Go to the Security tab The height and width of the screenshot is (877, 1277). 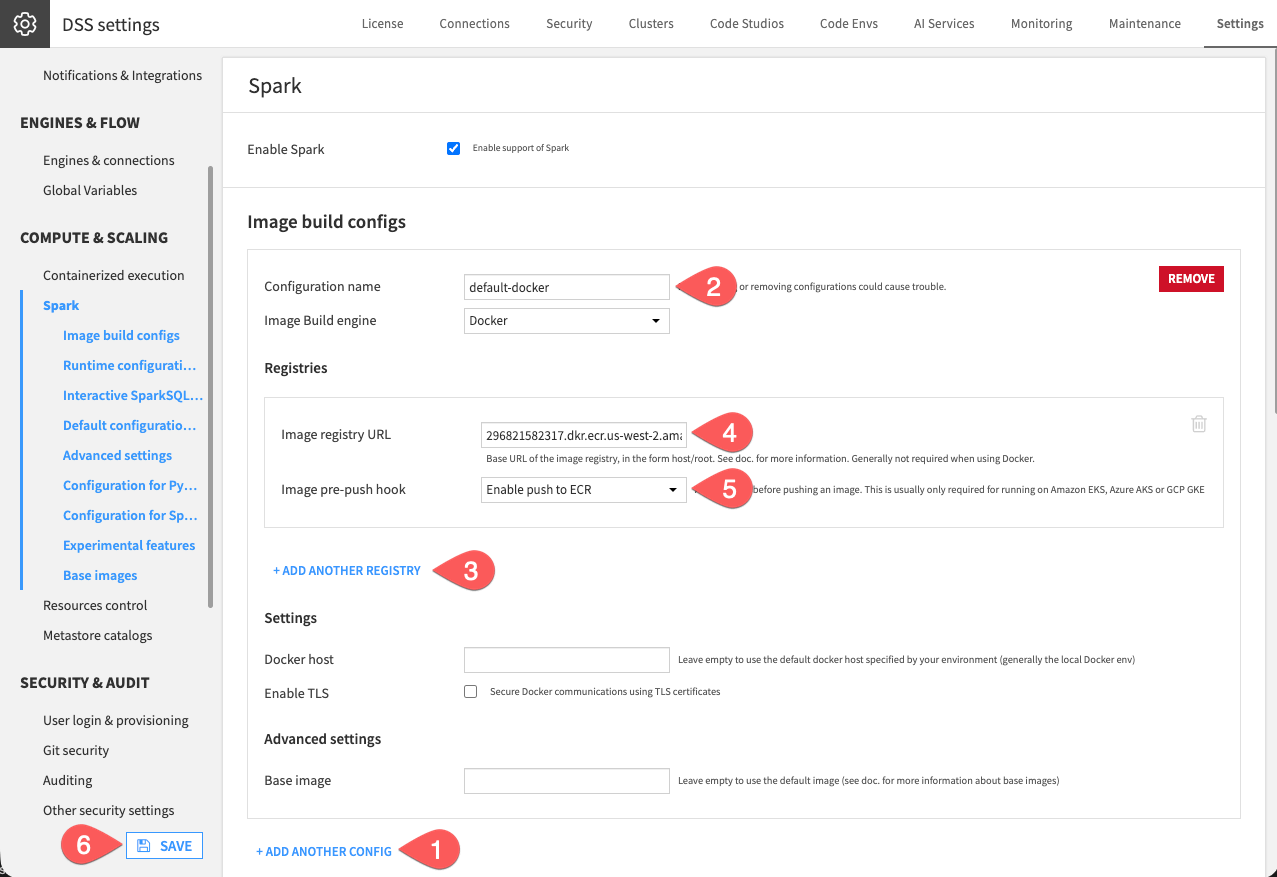(x=569, y=24)
